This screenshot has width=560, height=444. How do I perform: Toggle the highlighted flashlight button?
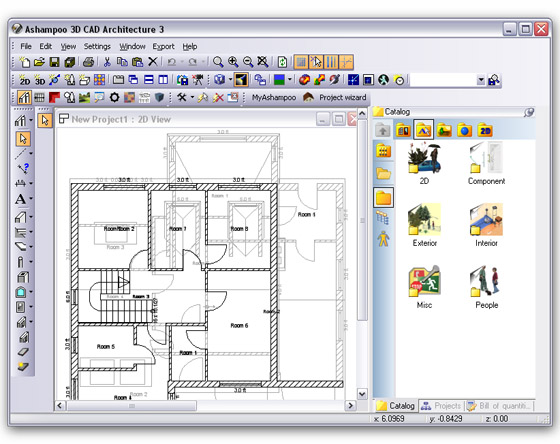241,80
